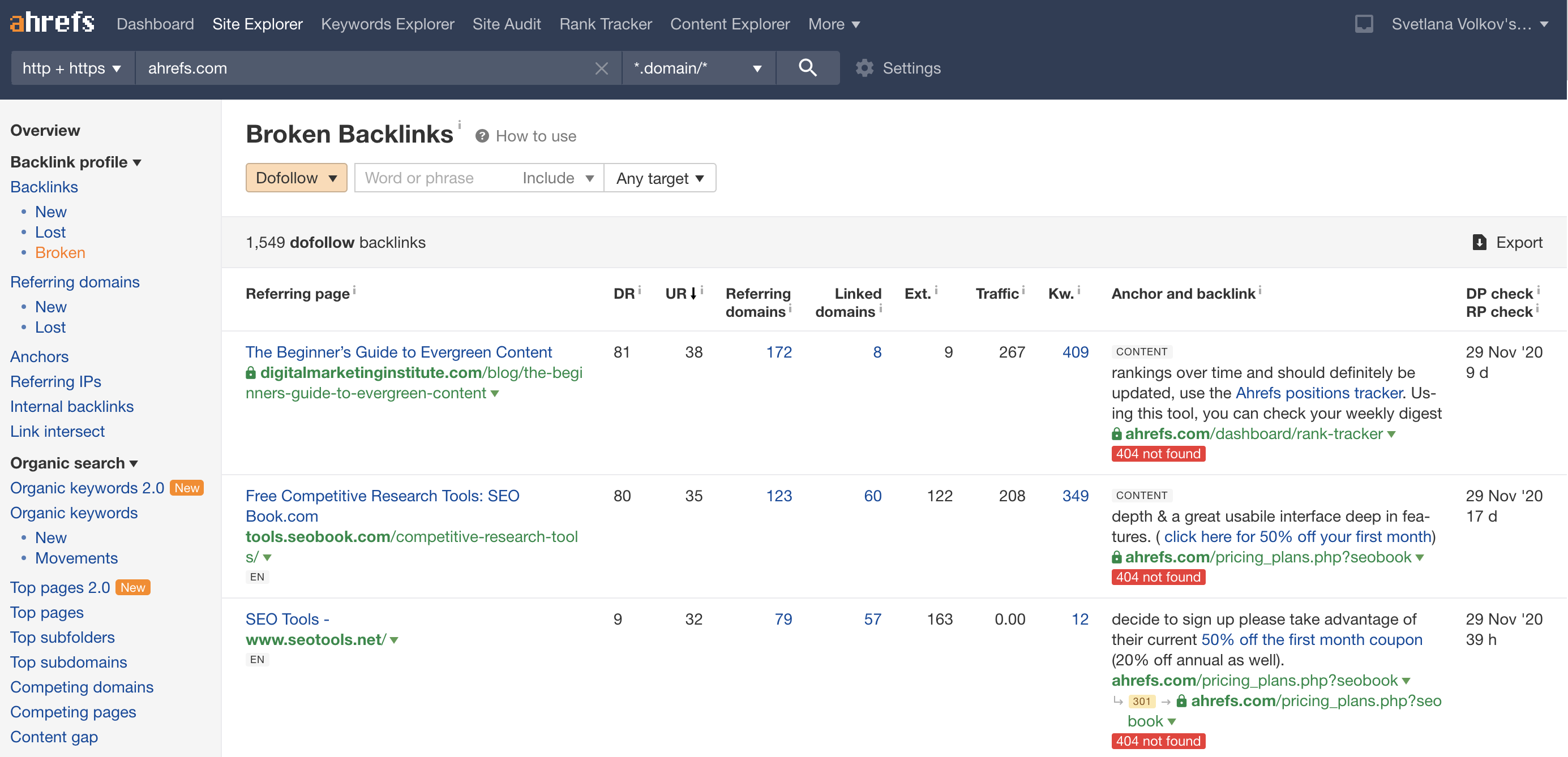
Task: Go to Dashboard
Action: (x=155, y=24)
